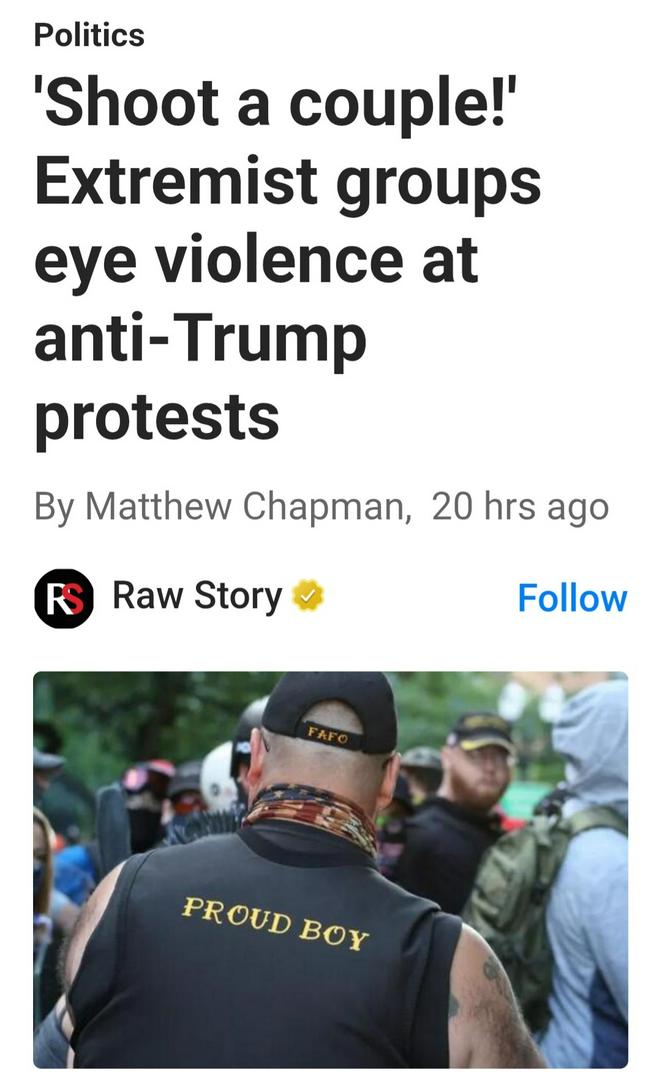Screen dimensions: 648x1080
Task: Click the patterned bandana around neck
Action: (x=313, y=813)
